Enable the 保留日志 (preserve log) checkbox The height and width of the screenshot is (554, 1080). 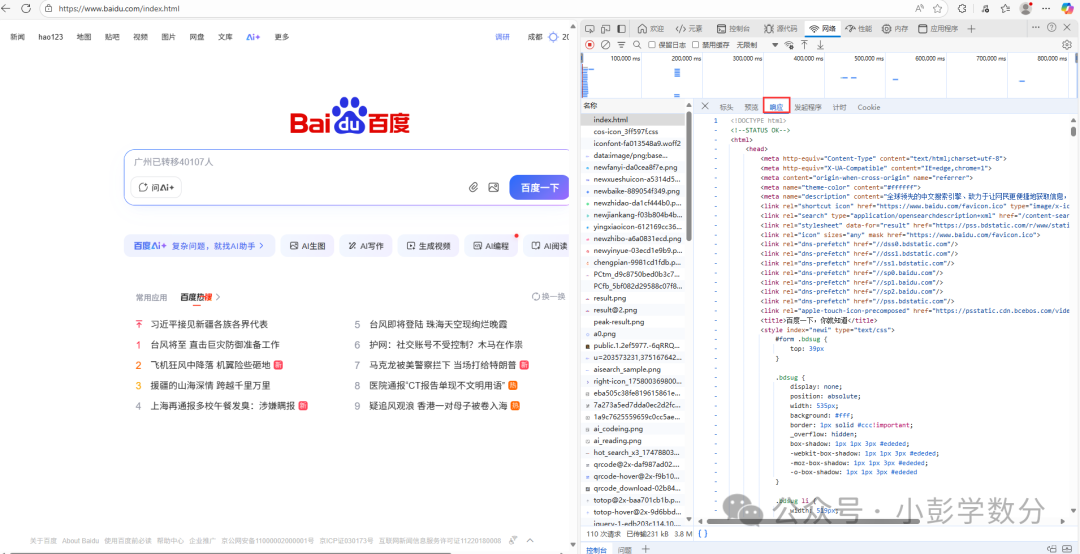tap(652, 44)
